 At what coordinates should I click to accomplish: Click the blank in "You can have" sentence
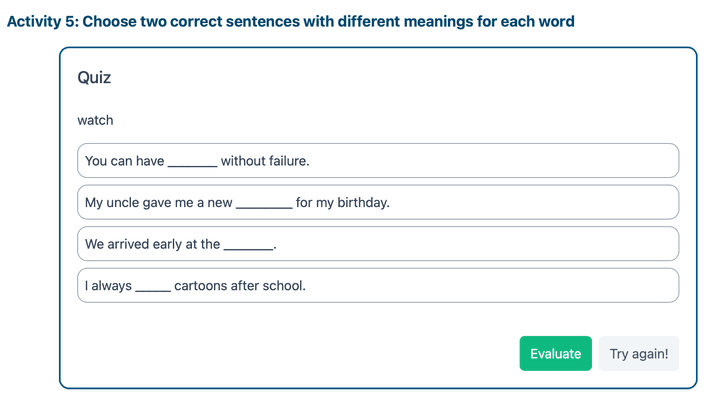tap(192, 162)
